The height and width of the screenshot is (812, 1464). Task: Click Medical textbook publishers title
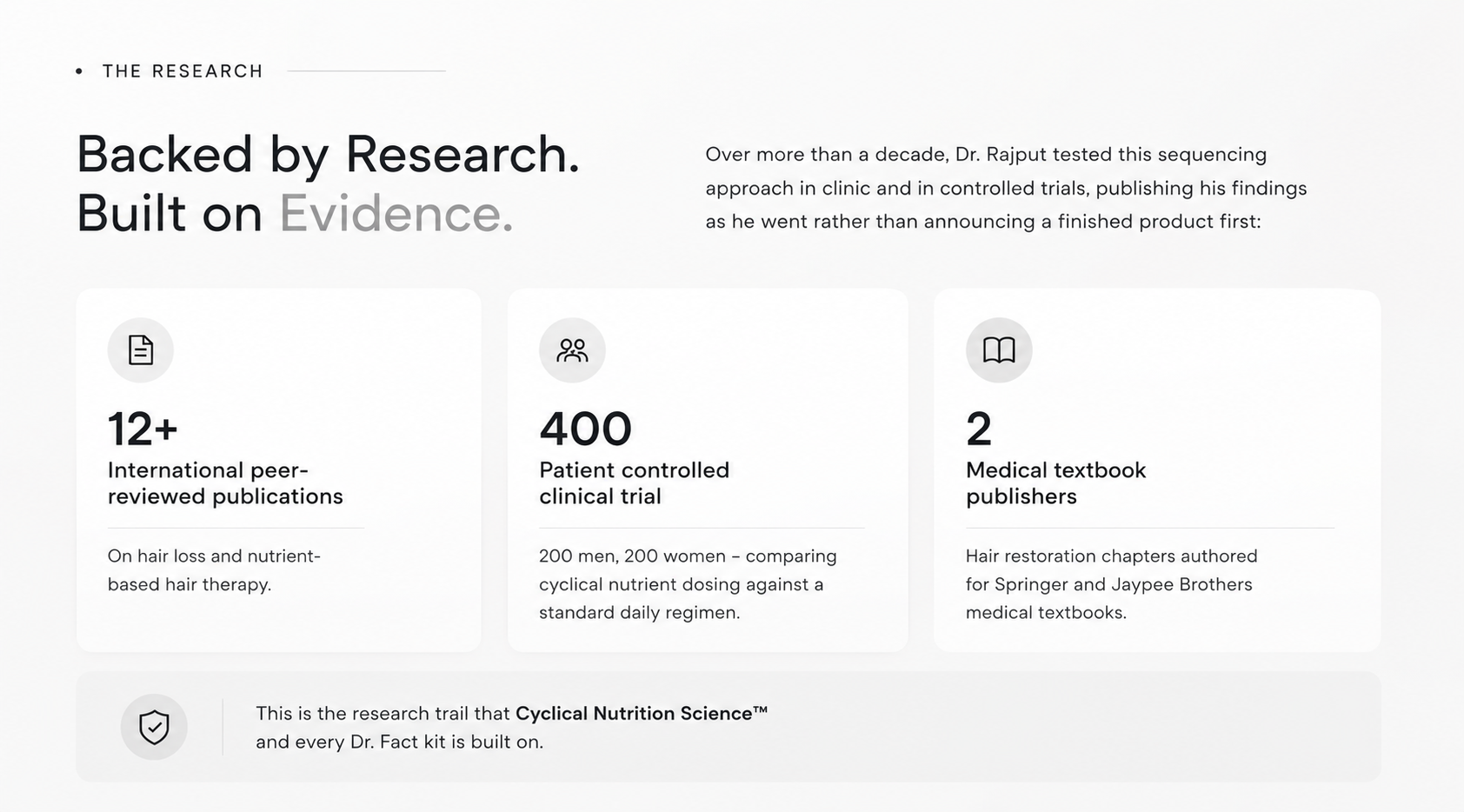(1055, 483)
